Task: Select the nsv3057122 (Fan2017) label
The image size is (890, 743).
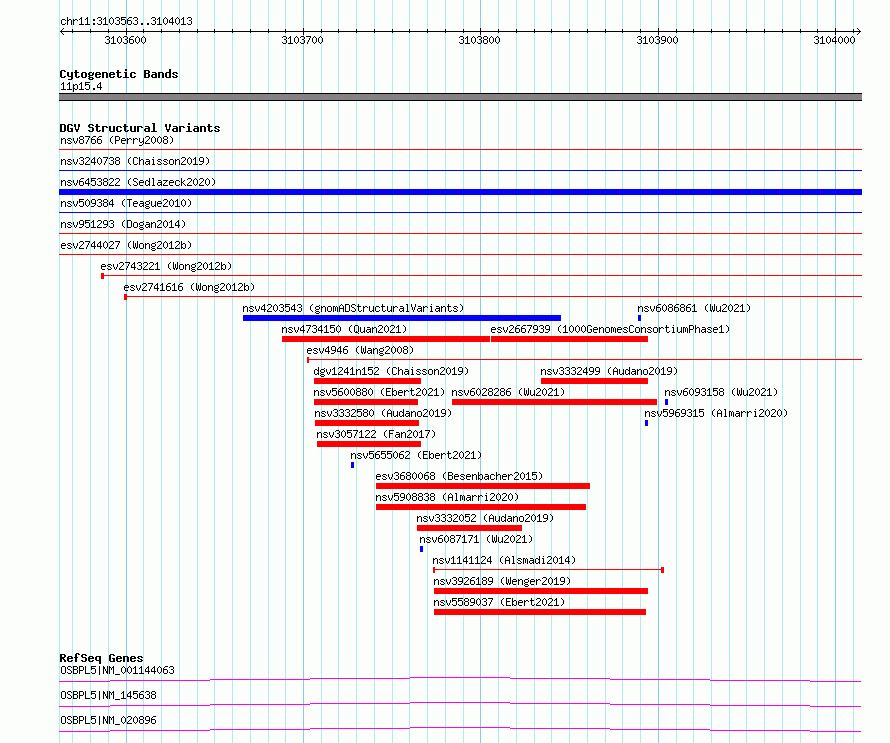Action: 376,434
